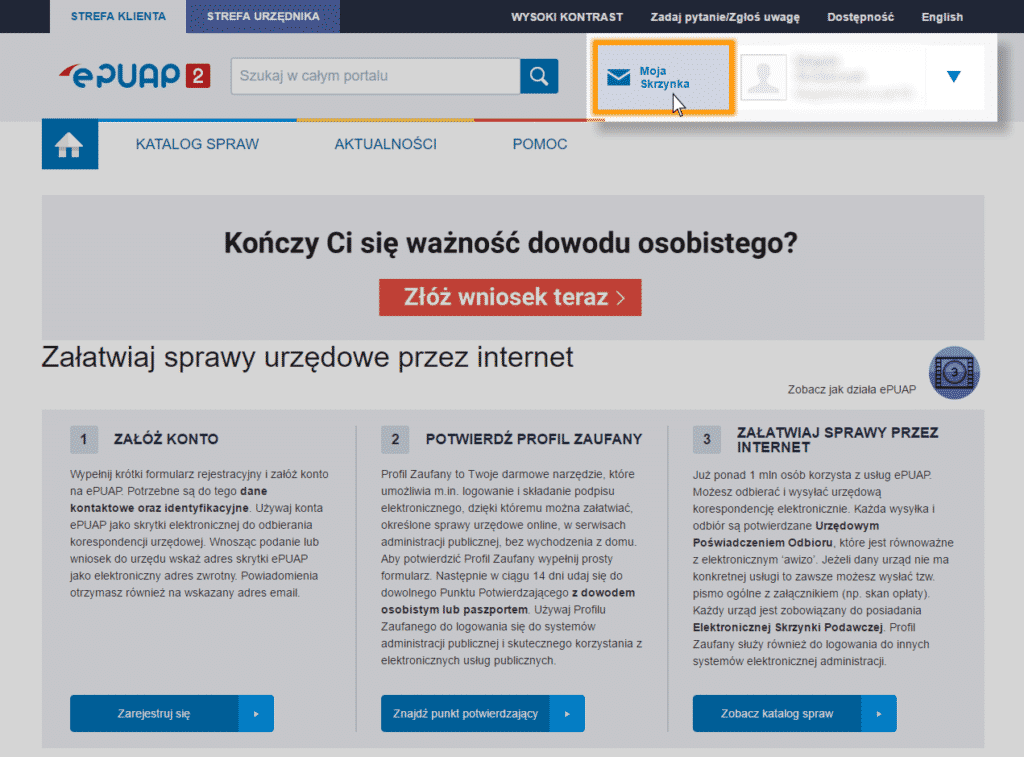This screenshot has height=757, width=1024.
Task: Enable WYSOKI KONTRAST mode
Action: 567,17
